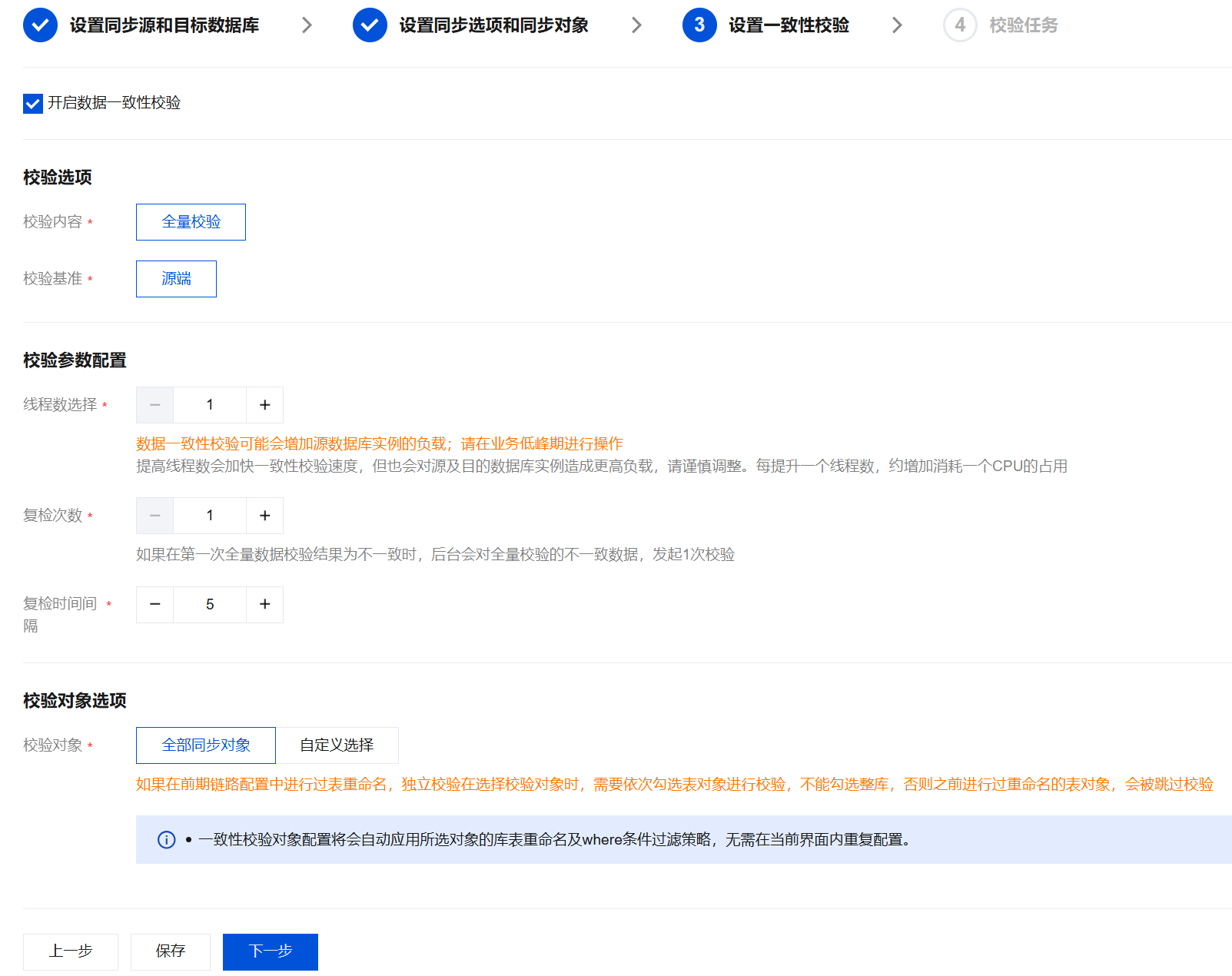Screen dimensions: 1232x976
Task: Click the 校验对象 field label
Action: (x=52, y=745)
